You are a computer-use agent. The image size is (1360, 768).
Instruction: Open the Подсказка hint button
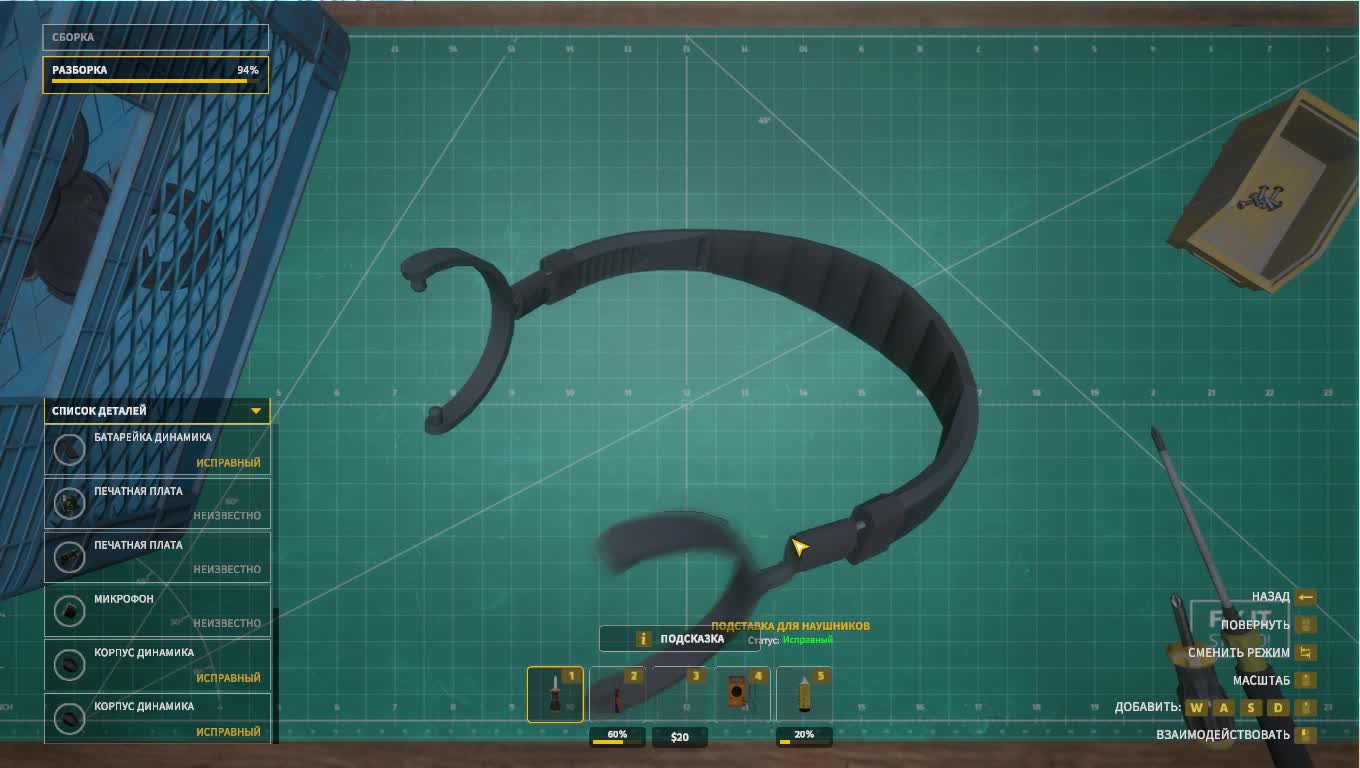click(679, 639)
